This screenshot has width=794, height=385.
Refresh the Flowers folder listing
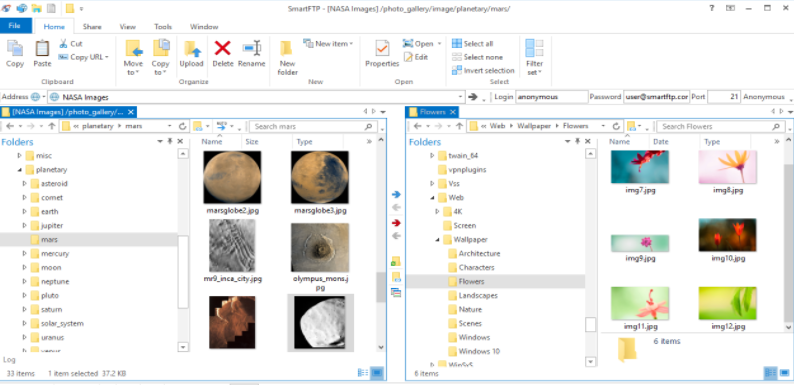[616, 126]
